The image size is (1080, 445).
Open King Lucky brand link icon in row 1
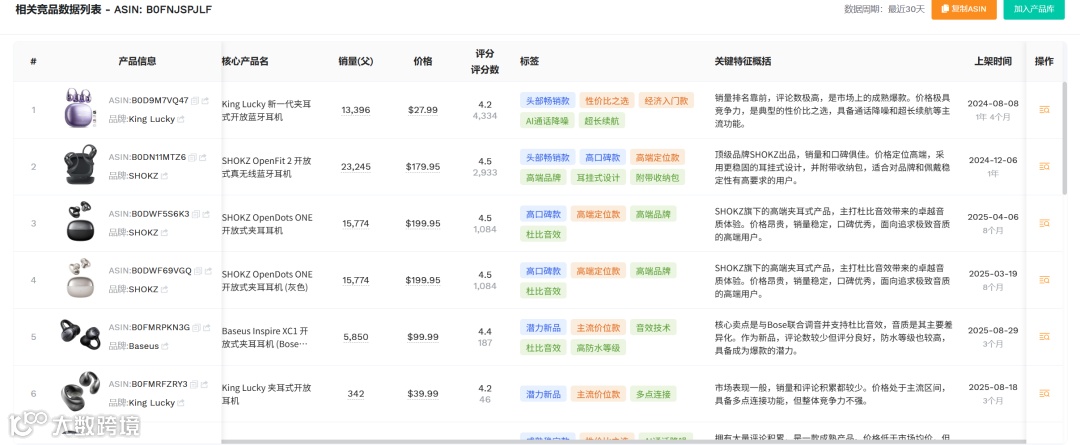pos(181,119)
